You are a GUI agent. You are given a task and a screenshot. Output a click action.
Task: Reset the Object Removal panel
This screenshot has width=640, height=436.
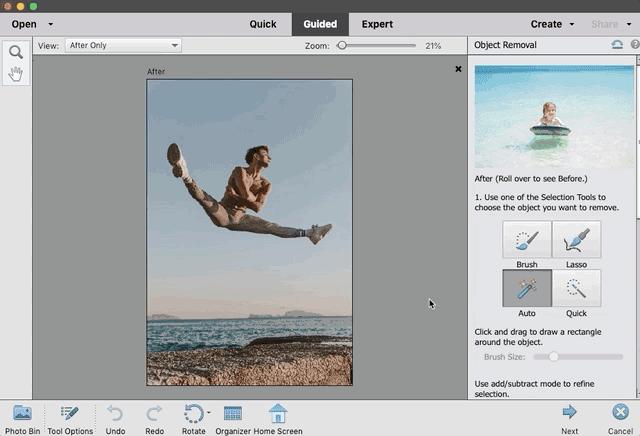(617, 44)
